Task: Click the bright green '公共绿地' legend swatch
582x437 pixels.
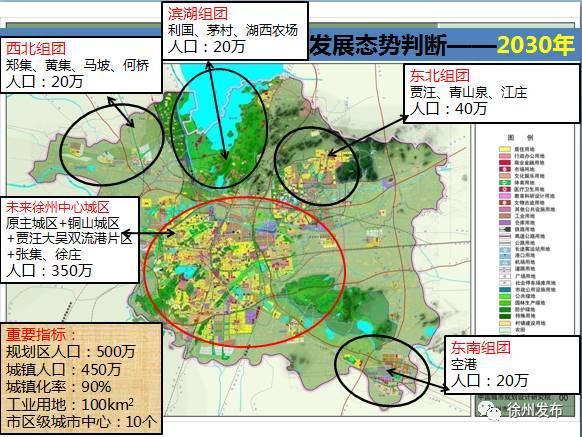Action: [x=505, y=296]
